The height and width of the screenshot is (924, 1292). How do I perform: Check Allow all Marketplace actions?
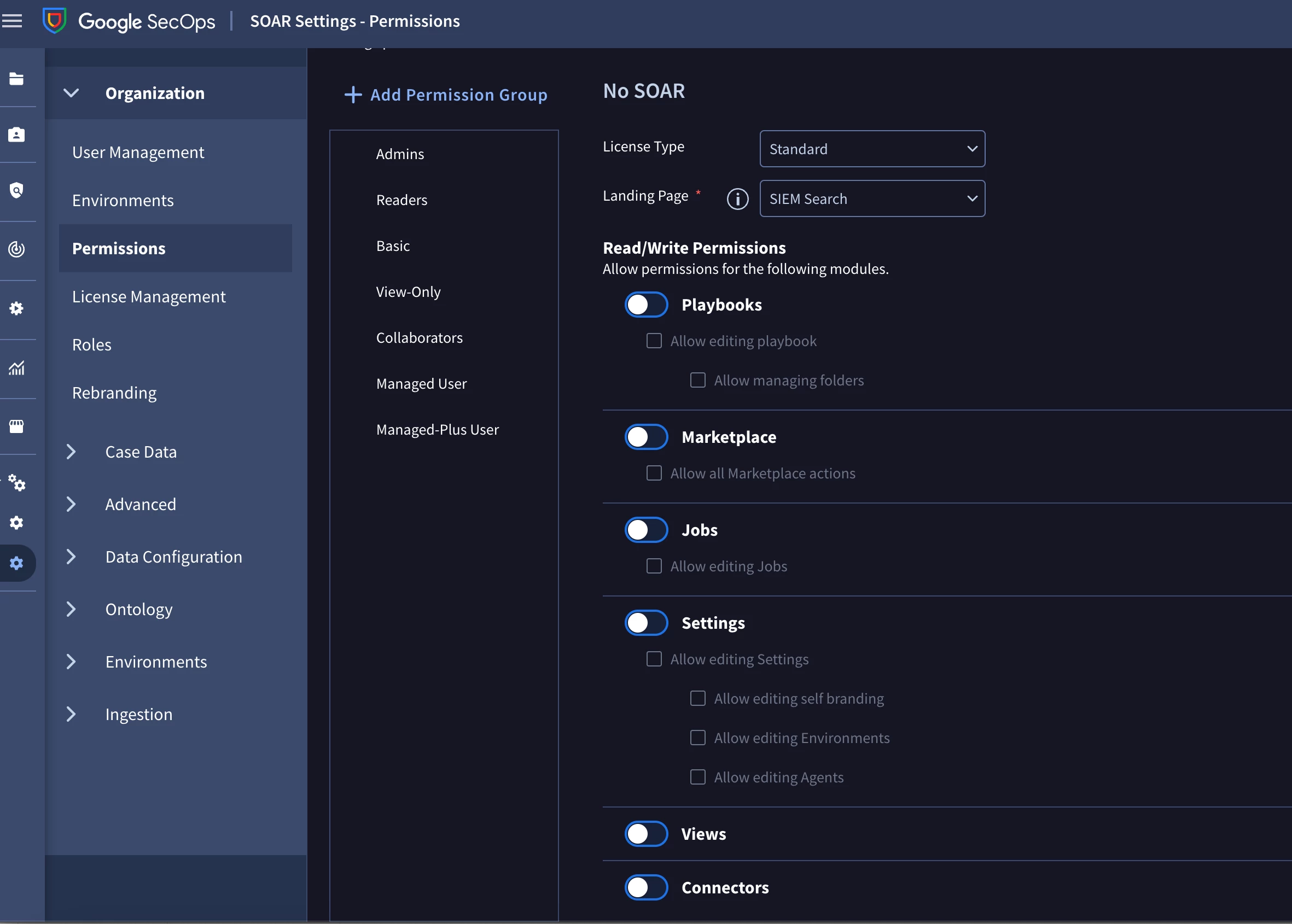click(x=654, y=473)
